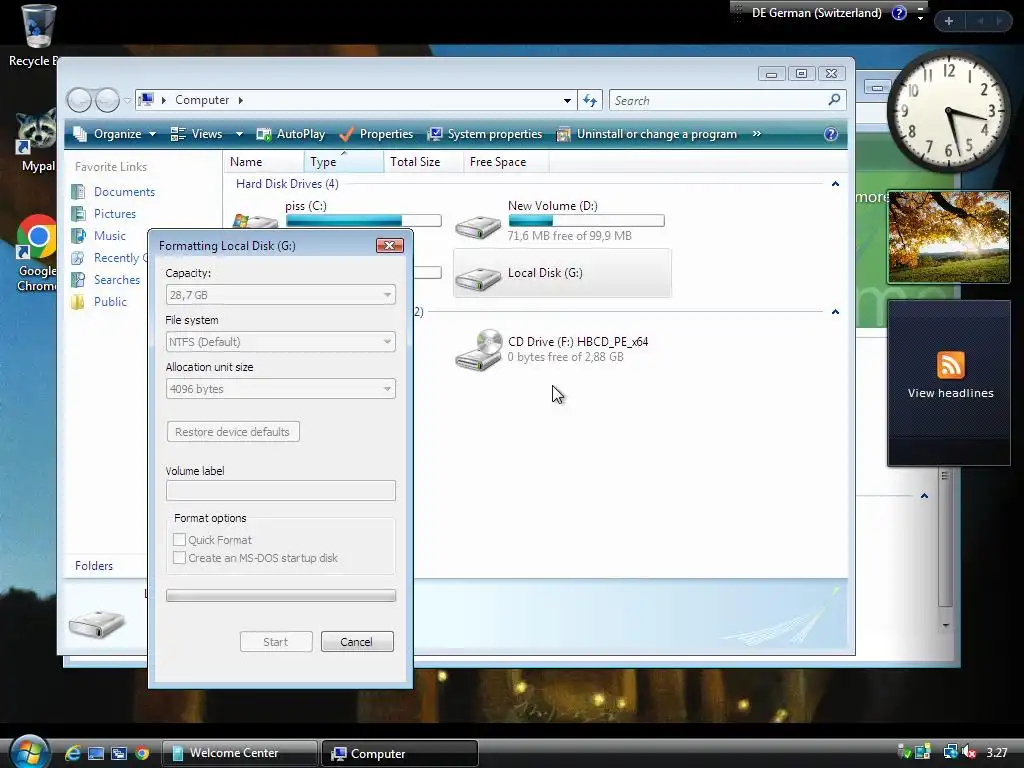Show more toolbar commands chevron

pos(756,134)
